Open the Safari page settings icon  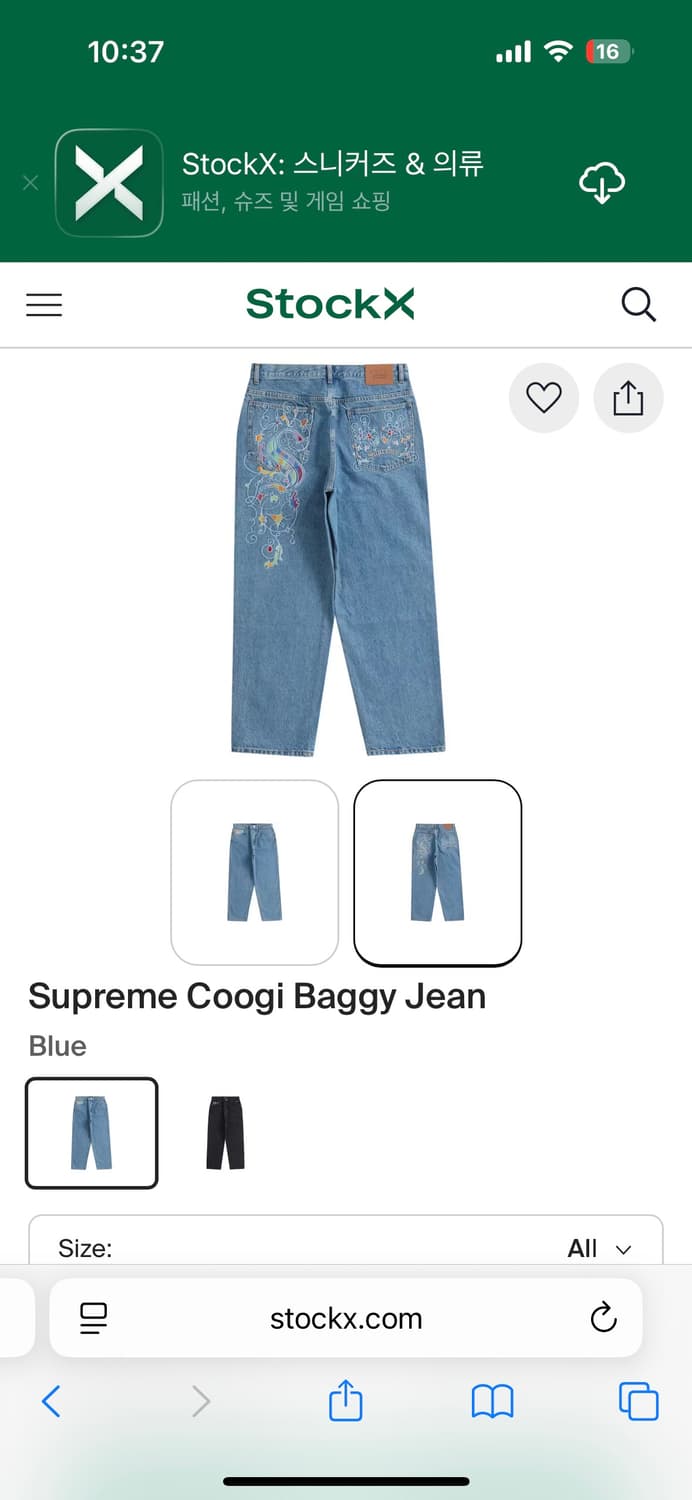coord(94,1318)
